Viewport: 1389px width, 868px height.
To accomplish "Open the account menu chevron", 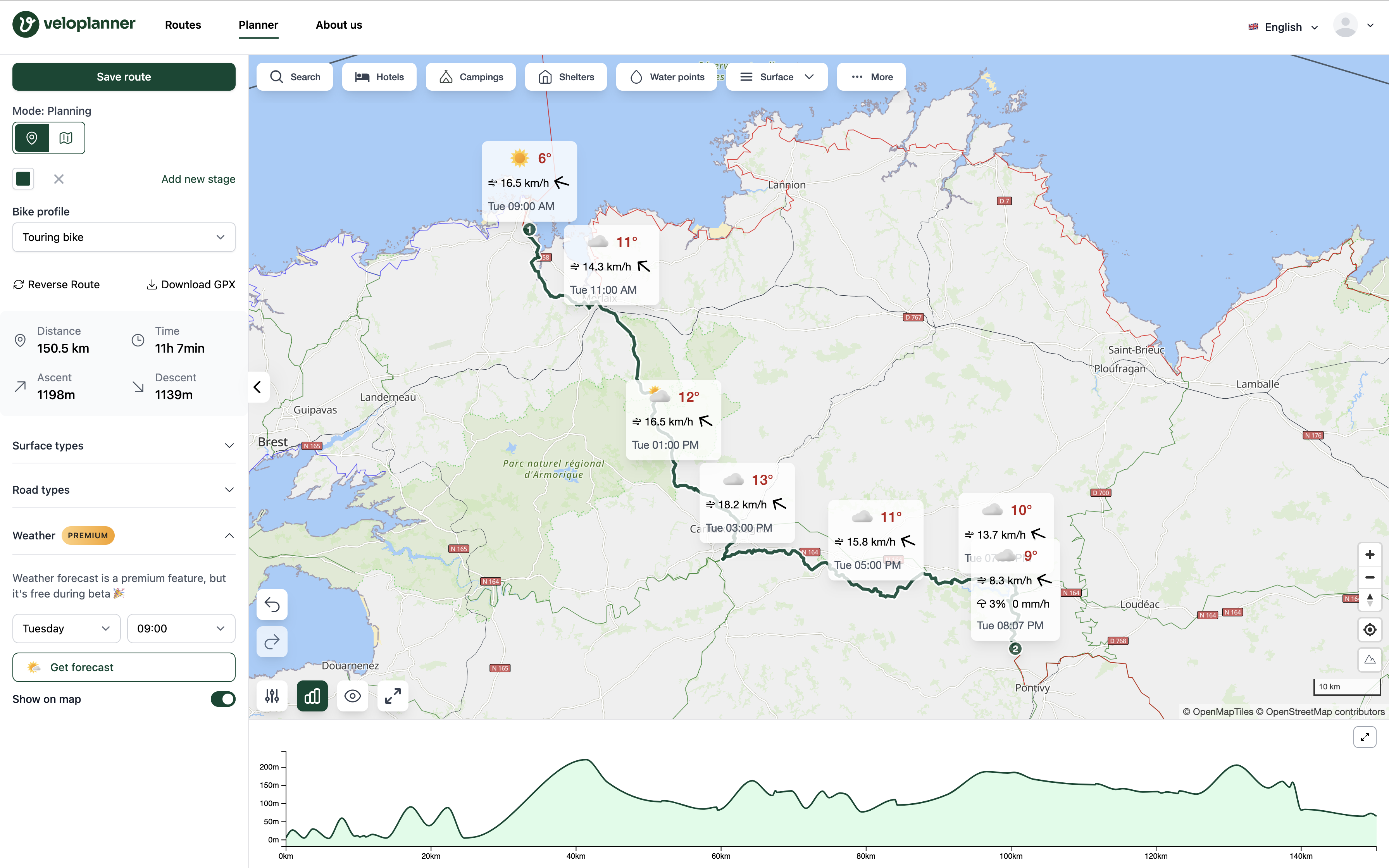I will pos(1371,25).
